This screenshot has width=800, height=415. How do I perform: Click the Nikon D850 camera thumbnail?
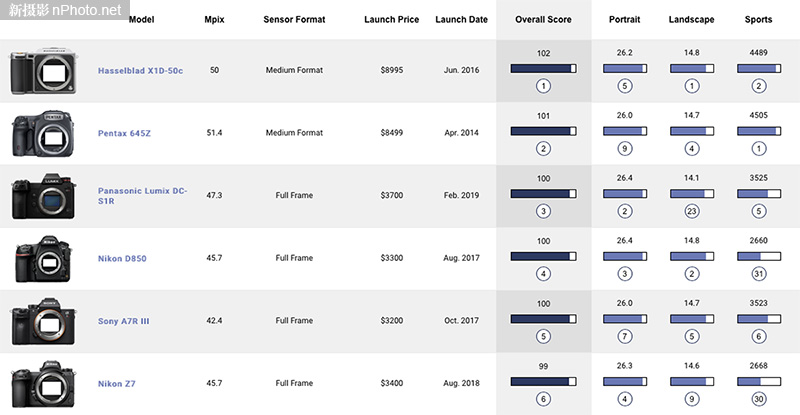tap(39, 259)
